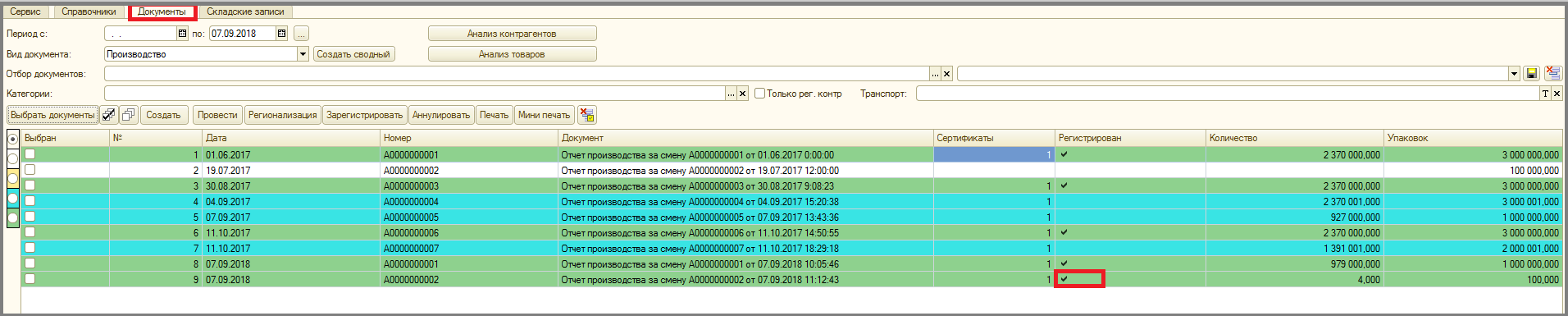Click into the Категории input field

(x=414, y=94)
